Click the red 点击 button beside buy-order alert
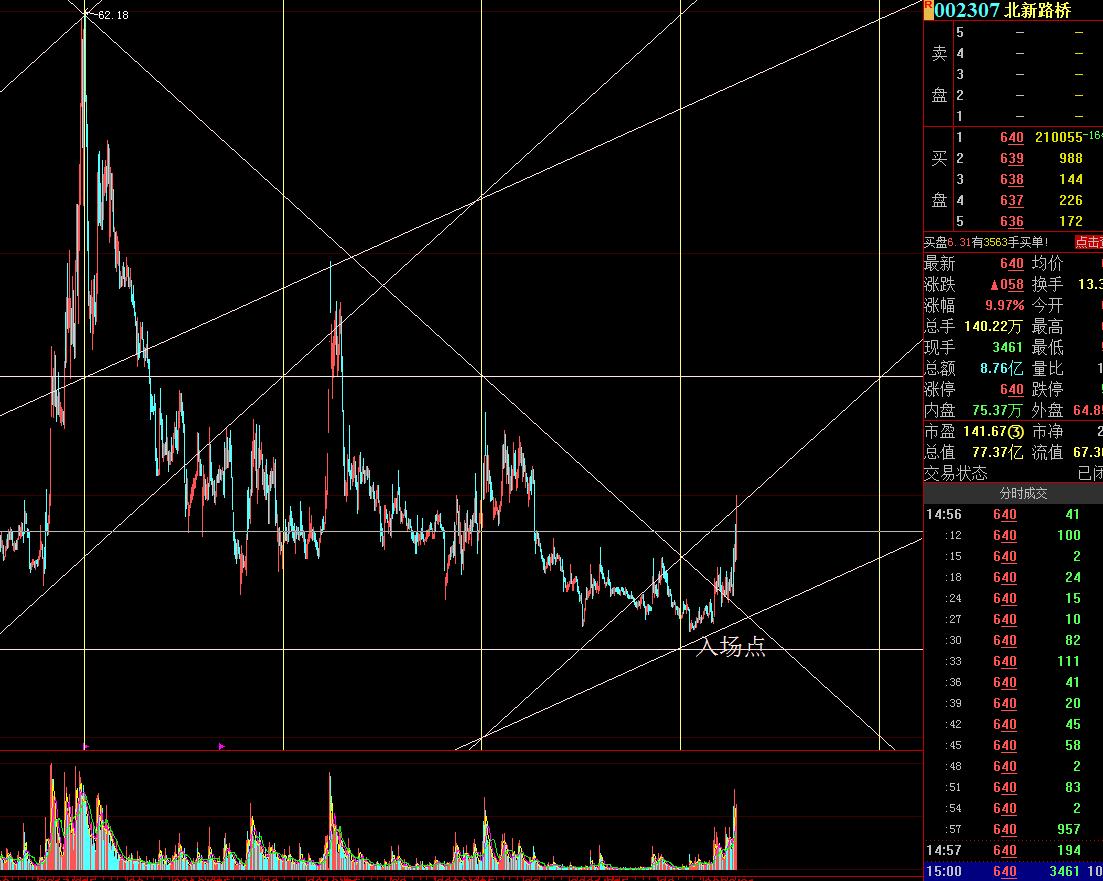This screenshot has height=881, width=1103. click(1088, 242)
